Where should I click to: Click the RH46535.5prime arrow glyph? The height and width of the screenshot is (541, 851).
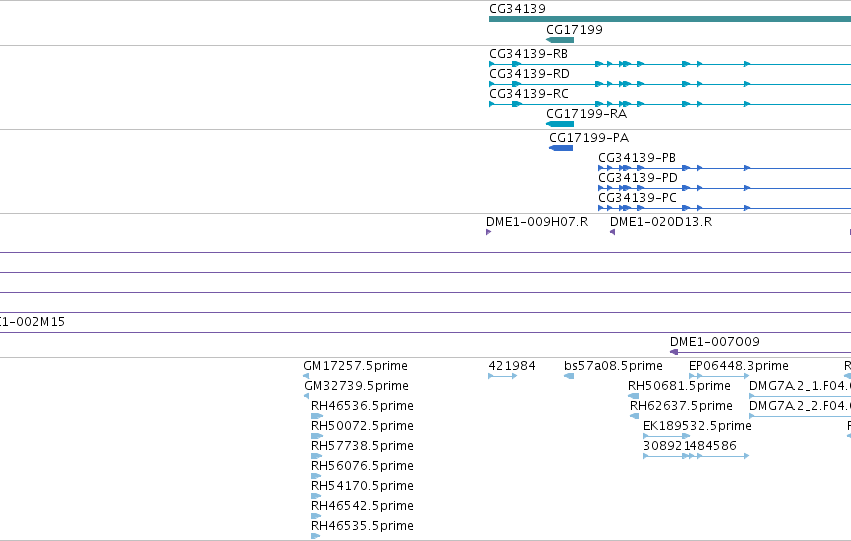[315, 536]
